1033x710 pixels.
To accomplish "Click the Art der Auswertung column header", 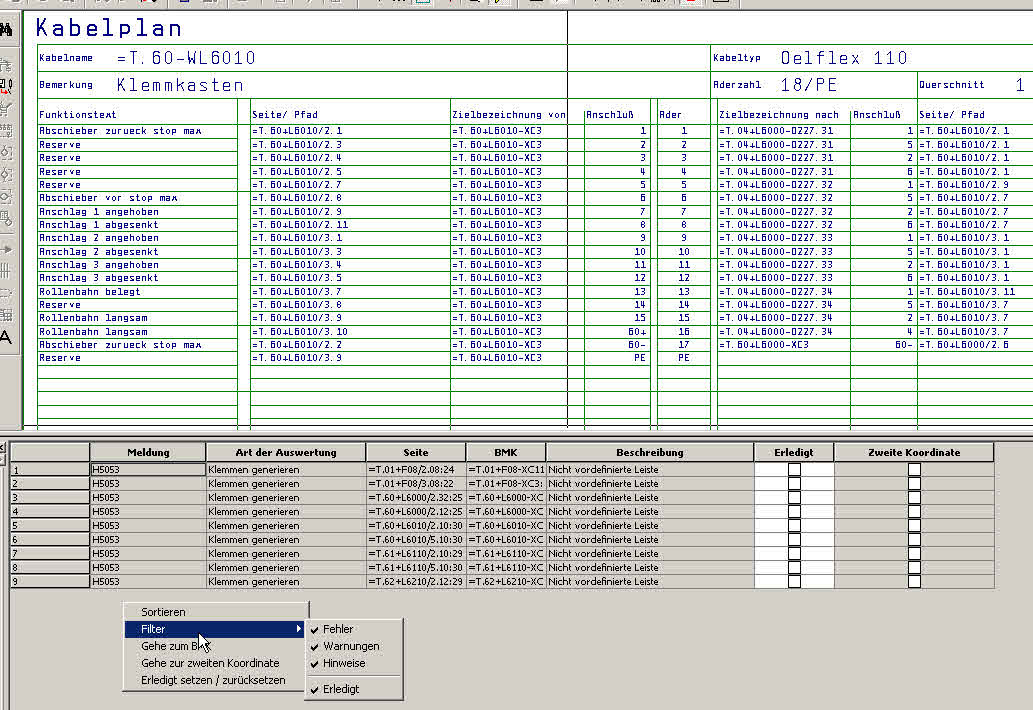I will 286,452.
